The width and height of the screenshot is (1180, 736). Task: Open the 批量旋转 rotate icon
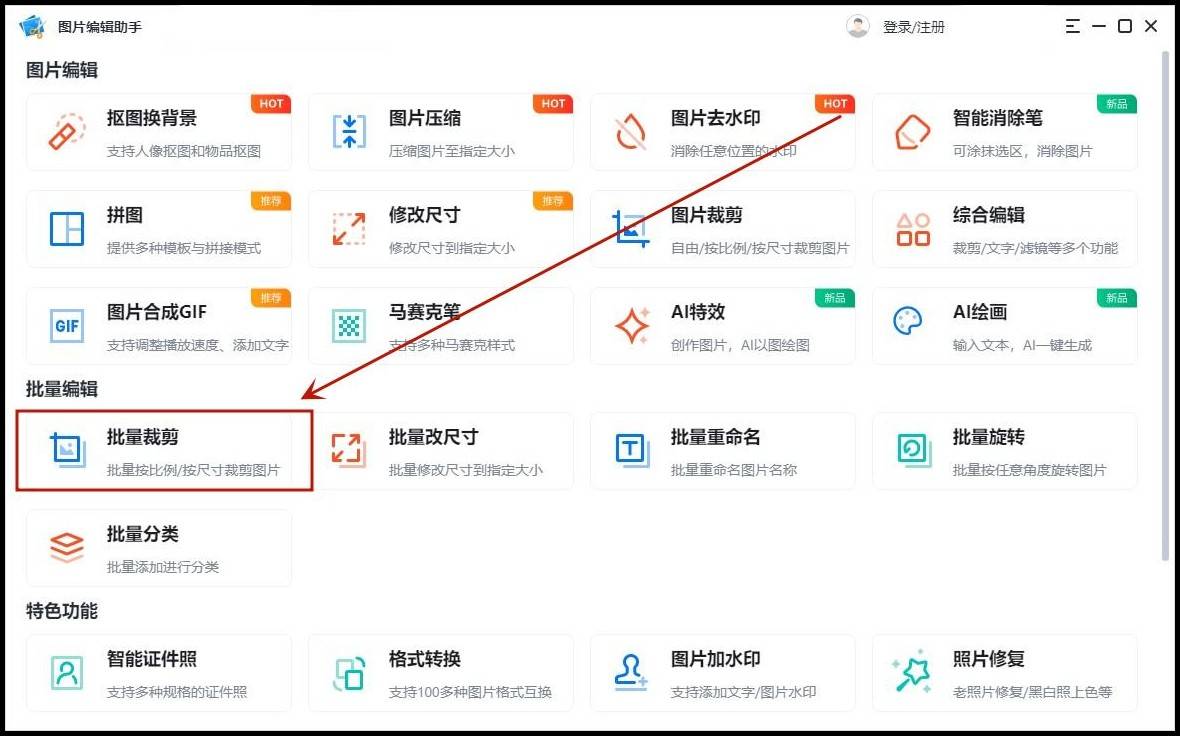coord(914,450)
